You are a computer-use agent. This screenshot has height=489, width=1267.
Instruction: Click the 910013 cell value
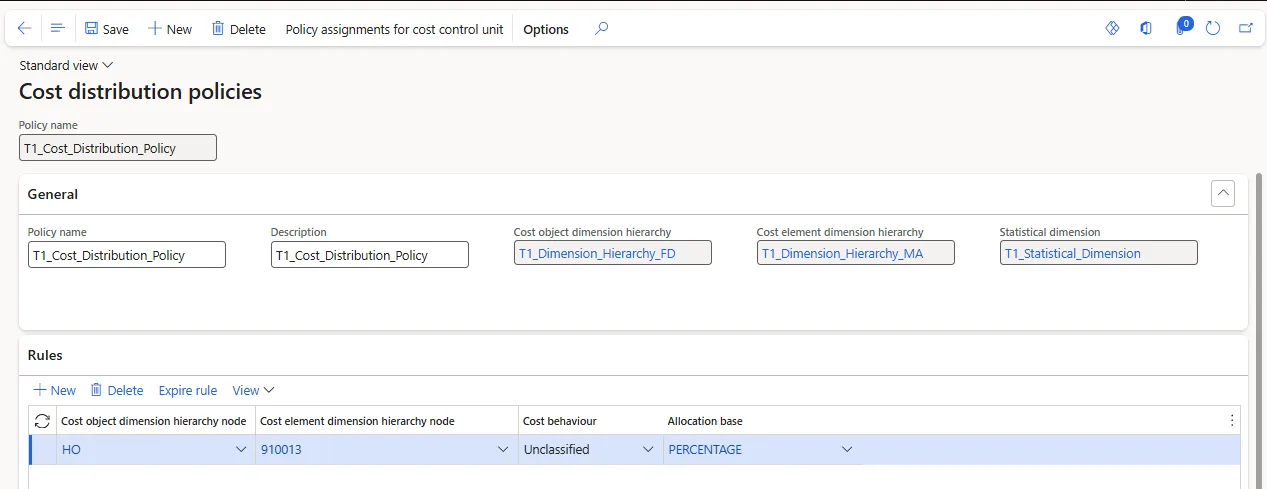(281, 450)
